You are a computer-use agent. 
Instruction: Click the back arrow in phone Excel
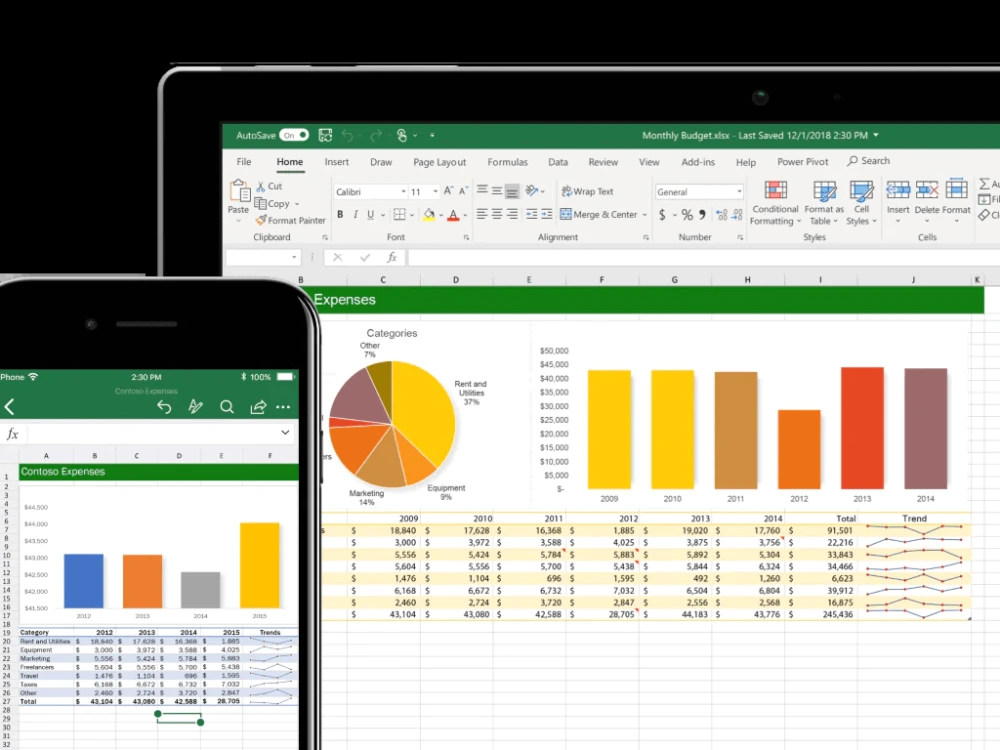pos(10,407)
